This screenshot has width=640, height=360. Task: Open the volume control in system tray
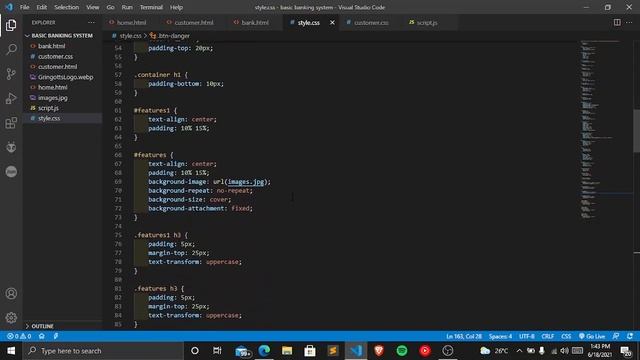click(x=564, y=351)
